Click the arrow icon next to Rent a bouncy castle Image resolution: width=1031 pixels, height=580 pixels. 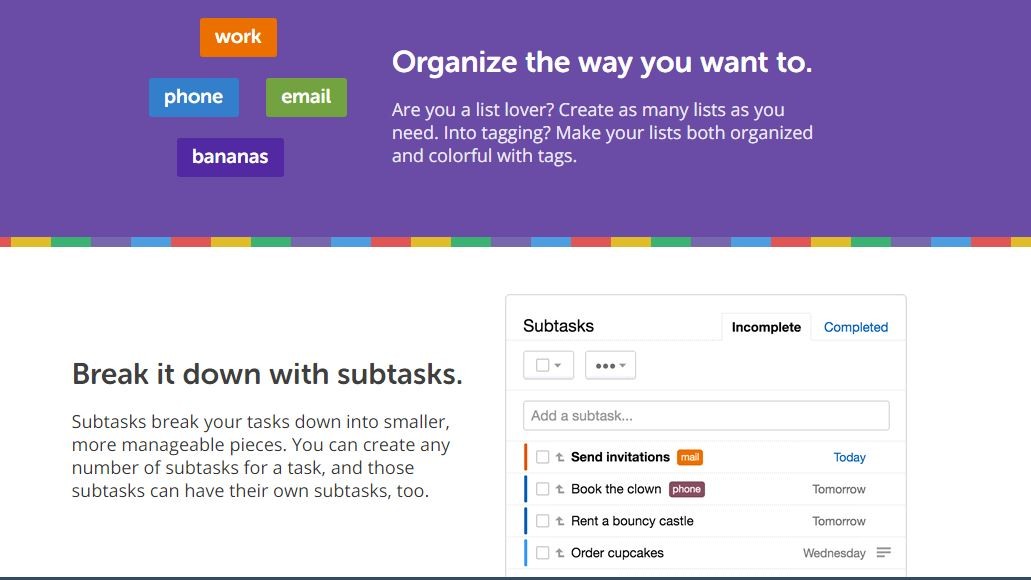[560, 521]
